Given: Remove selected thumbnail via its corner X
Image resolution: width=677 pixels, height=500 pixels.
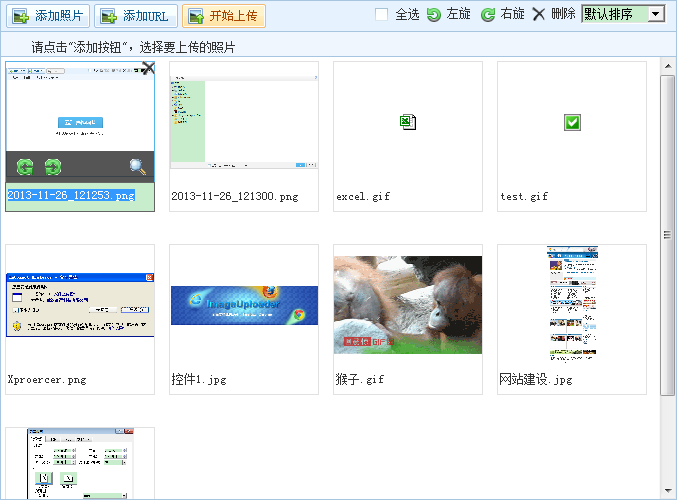Looking at the screenshot, I should 148,67.
